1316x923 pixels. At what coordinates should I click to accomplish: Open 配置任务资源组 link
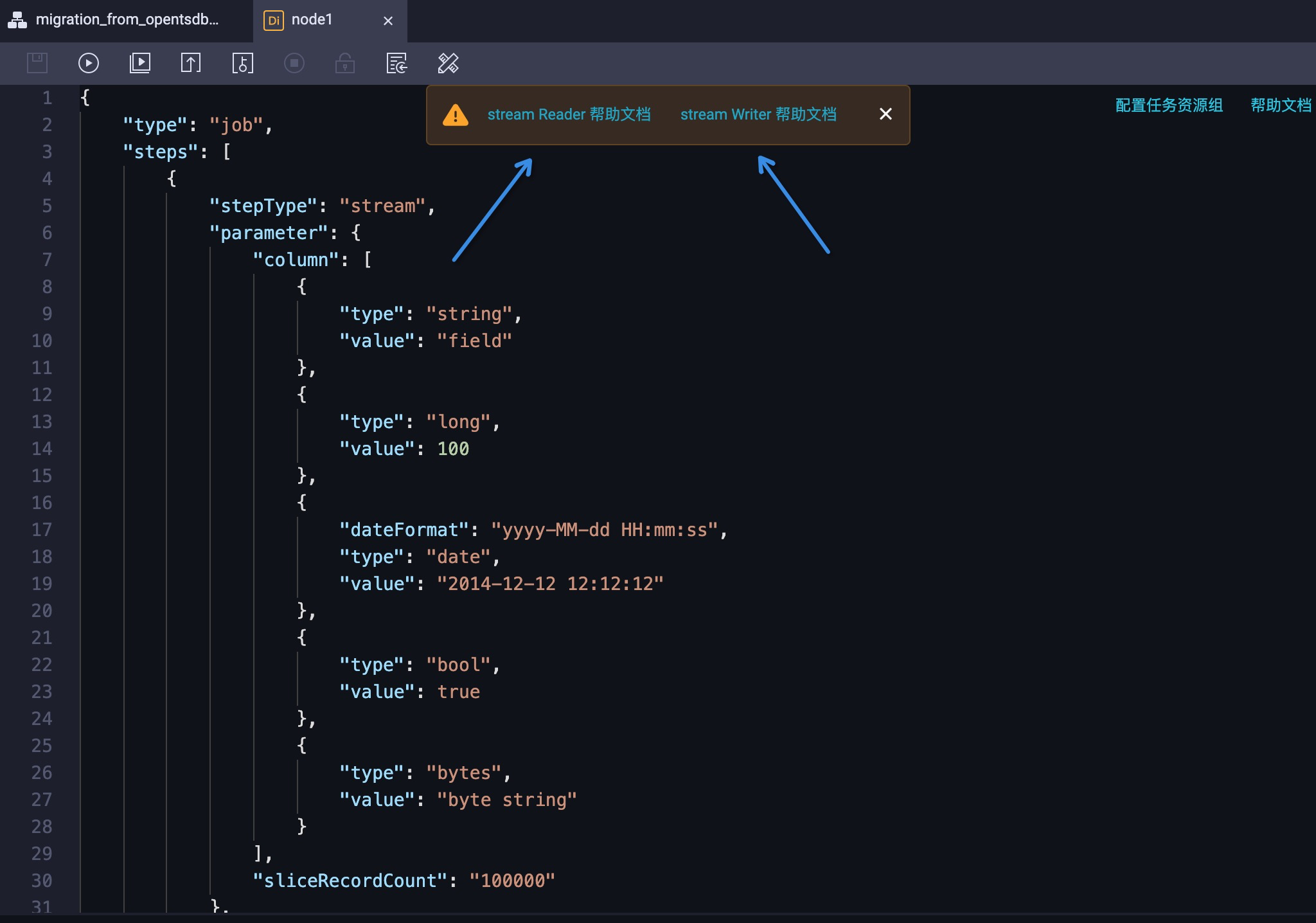tap(1169, 105)
